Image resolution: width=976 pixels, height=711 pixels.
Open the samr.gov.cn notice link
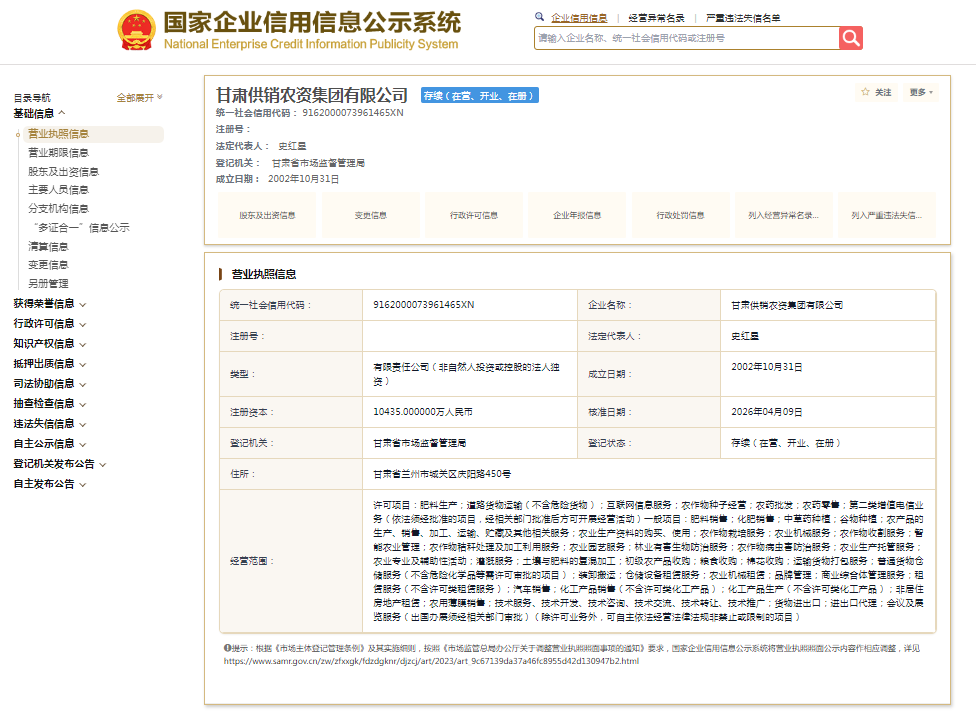pyautogui.click(x=430, y=661)
